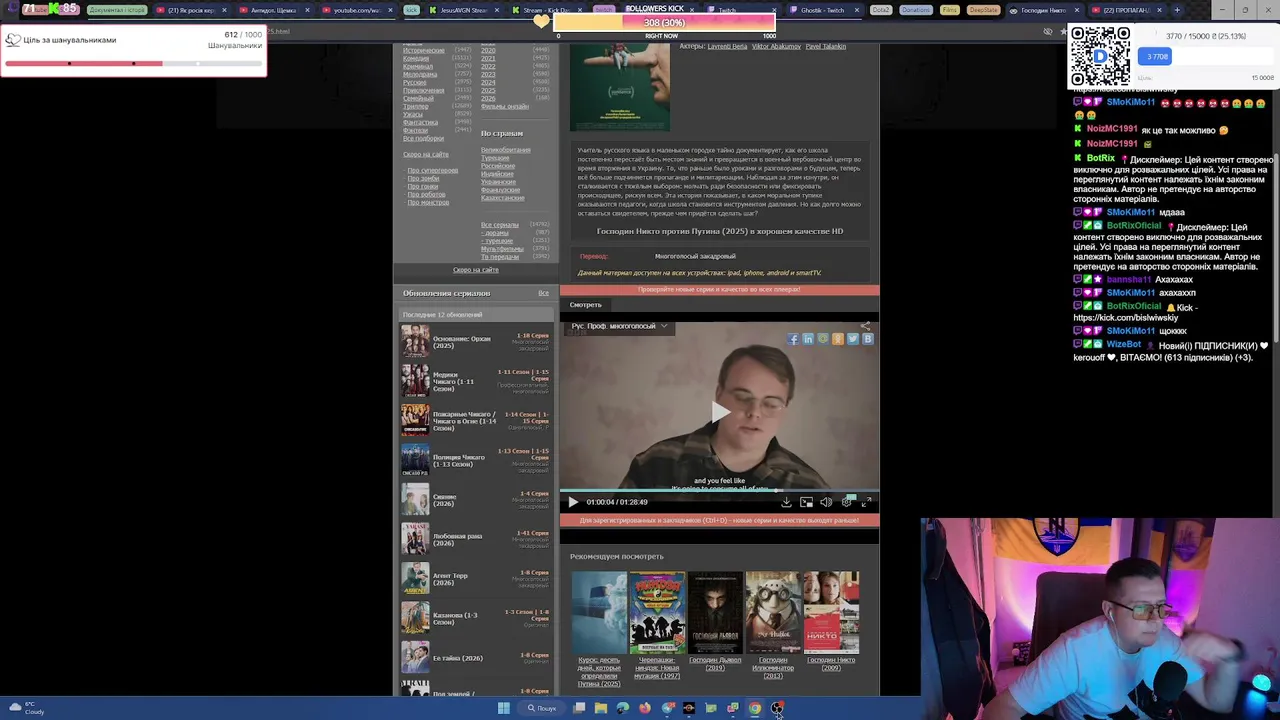The image size is (1280, 720).
Task: Expand the 'Рус. Проф. многоголосый' audio dropdown
Action: point(619,326)
